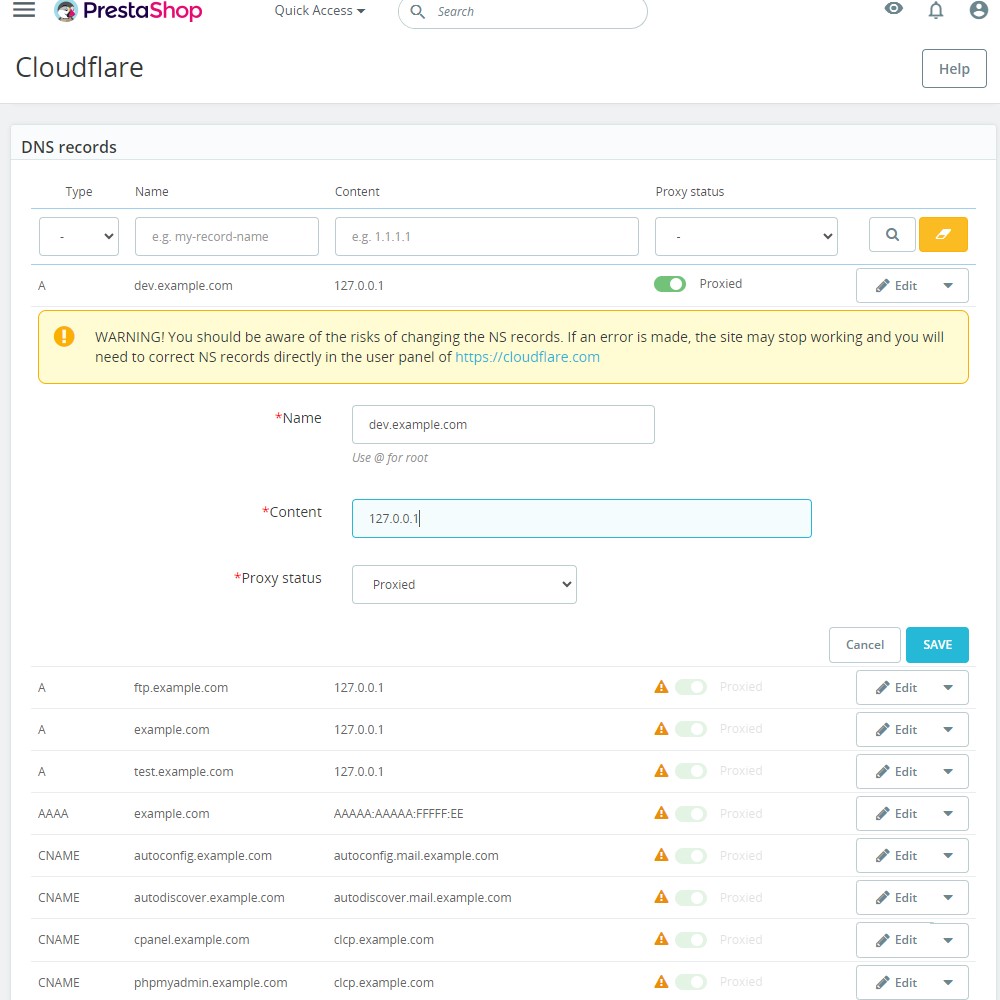Expand actions arrow for autoconfig.example.com row
This screenshot has height=1000, width=1000.
tap(948, 856)
